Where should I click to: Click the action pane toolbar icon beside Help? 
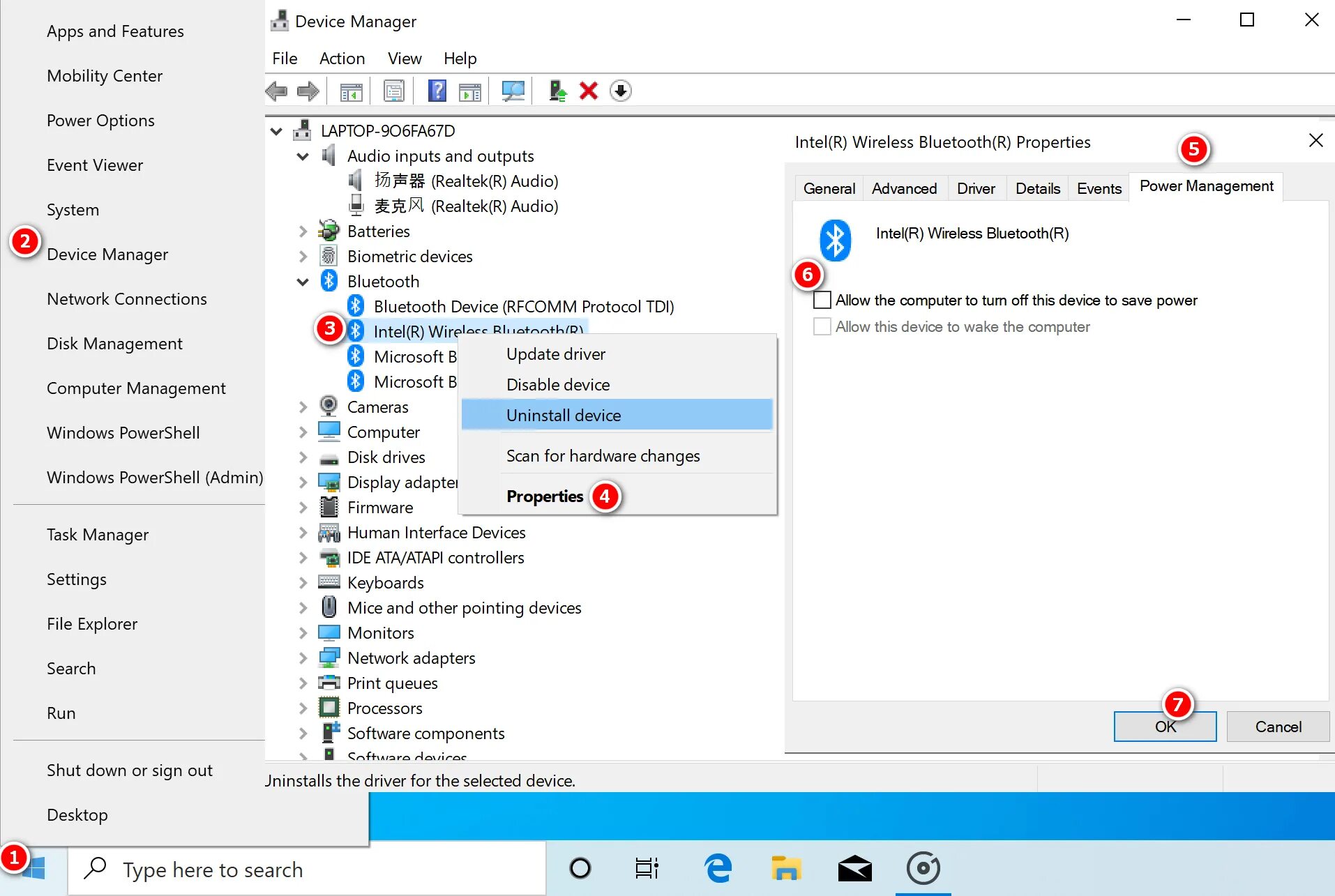tap(470, 91)
